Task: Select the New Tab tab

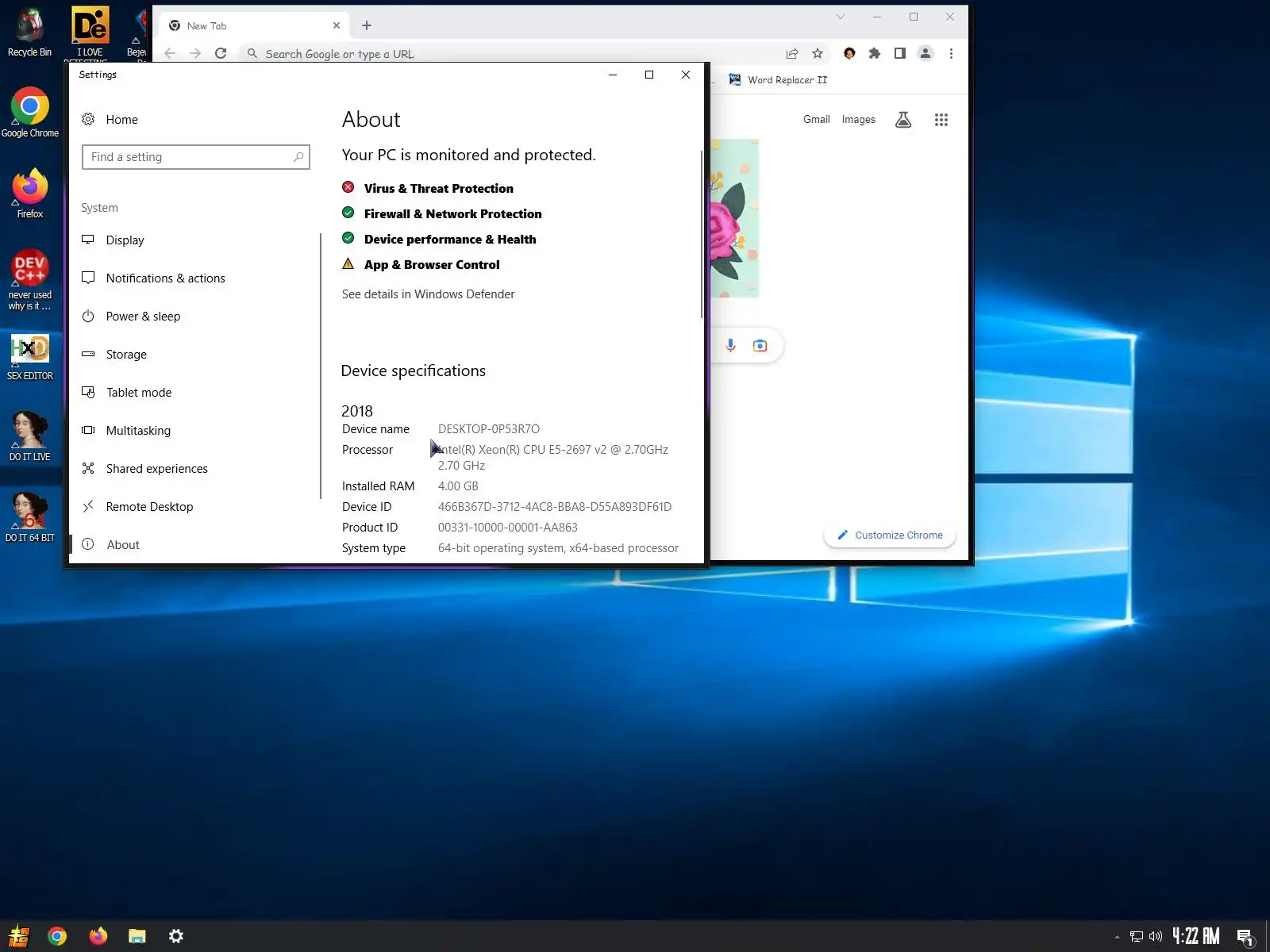Action: (254, 25)
